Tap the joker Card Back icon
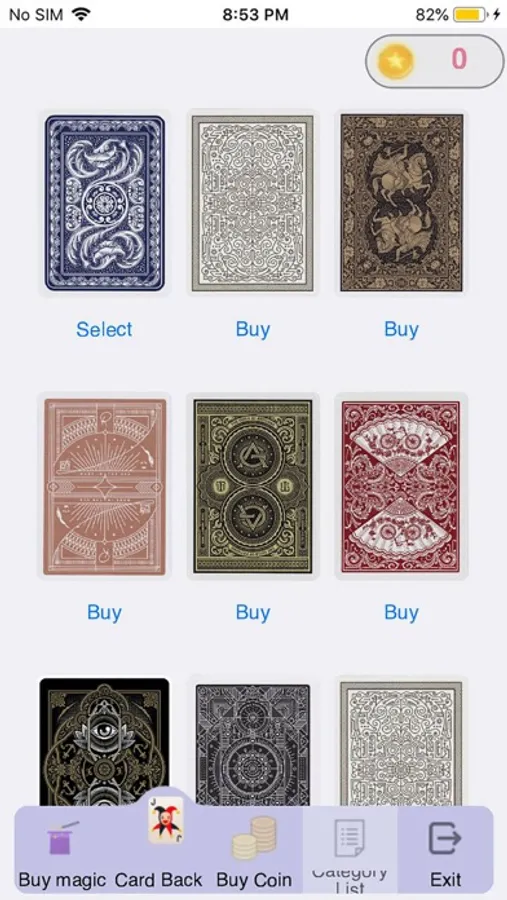This screenshot has width=507, height=900. [166, 820]
